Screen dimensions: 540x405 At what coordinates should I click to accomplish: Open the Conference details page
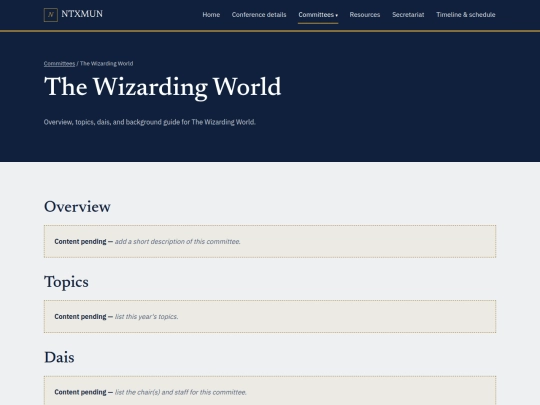point(259,15)
